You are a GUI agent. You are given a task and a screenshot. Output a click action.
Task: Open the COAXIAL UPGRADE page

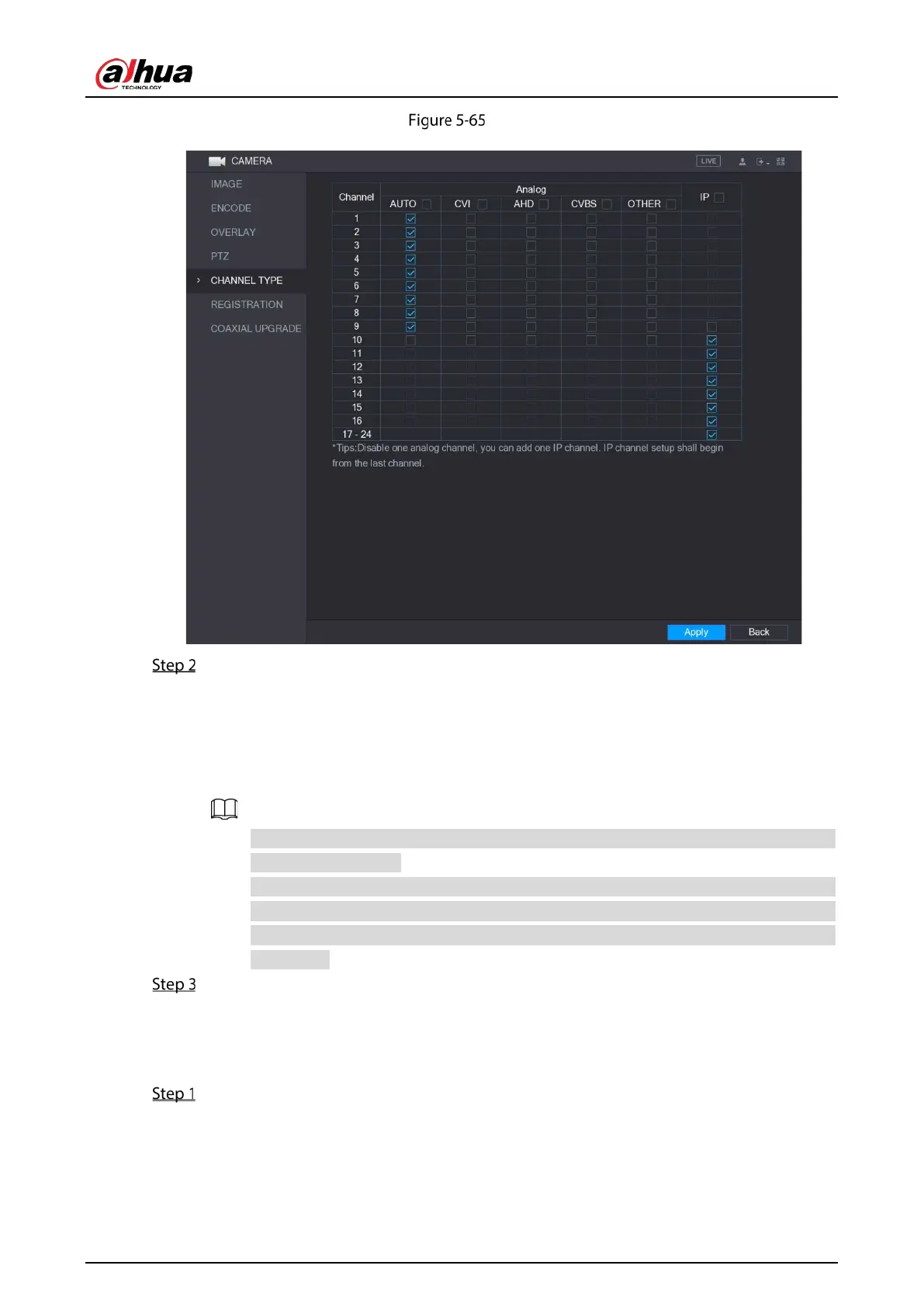pos(256,328)
